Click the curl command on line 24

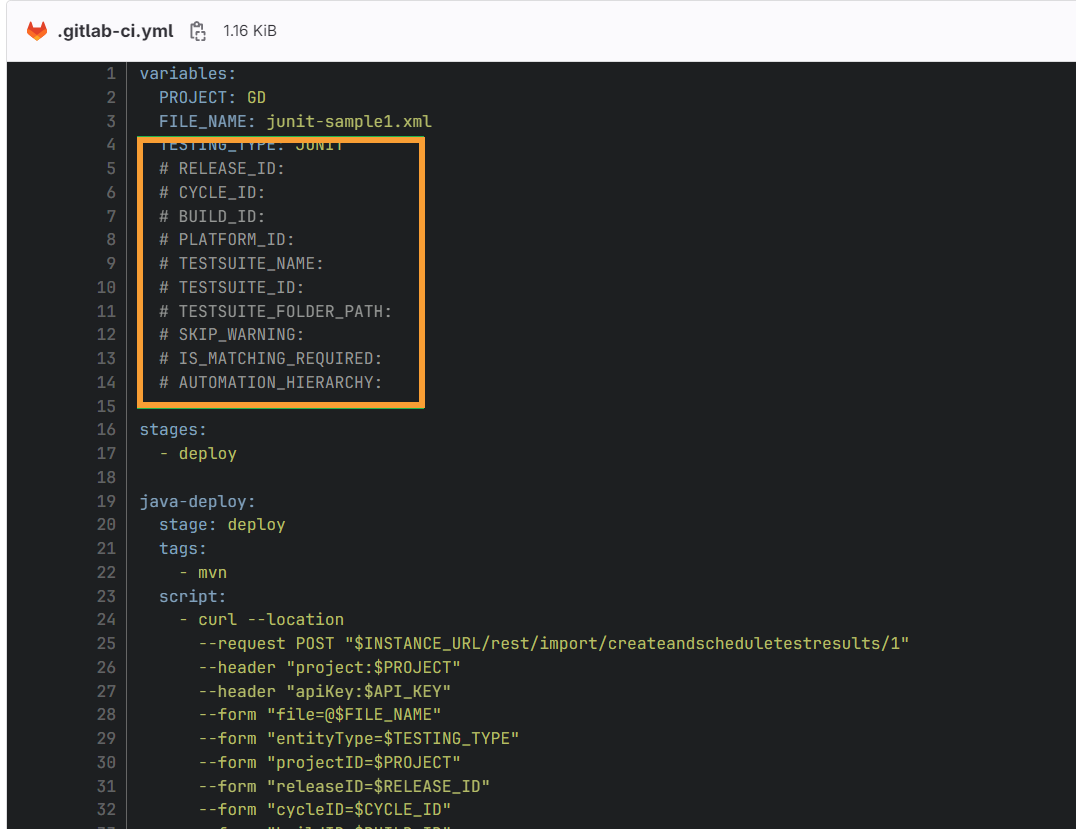(x=217, y=619)
